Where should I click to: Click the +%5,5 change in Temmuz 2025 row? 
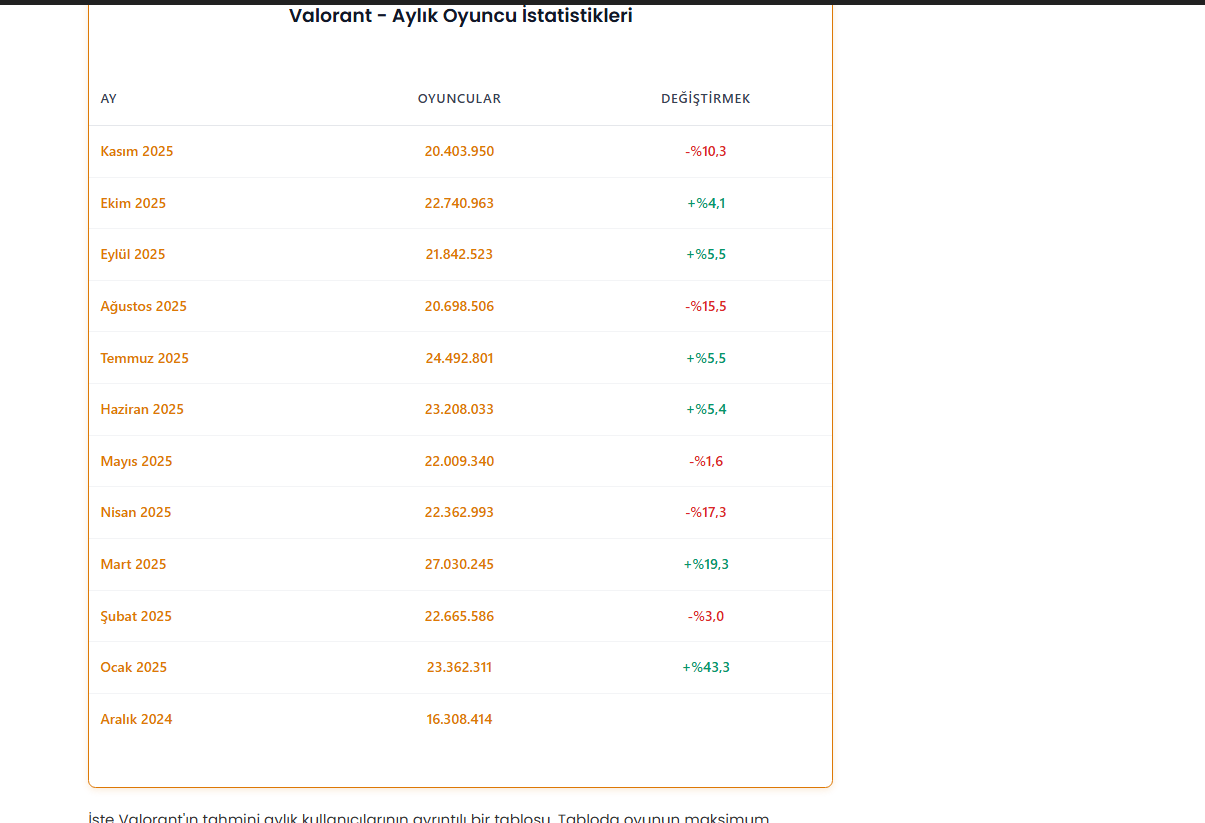point(706,358)
